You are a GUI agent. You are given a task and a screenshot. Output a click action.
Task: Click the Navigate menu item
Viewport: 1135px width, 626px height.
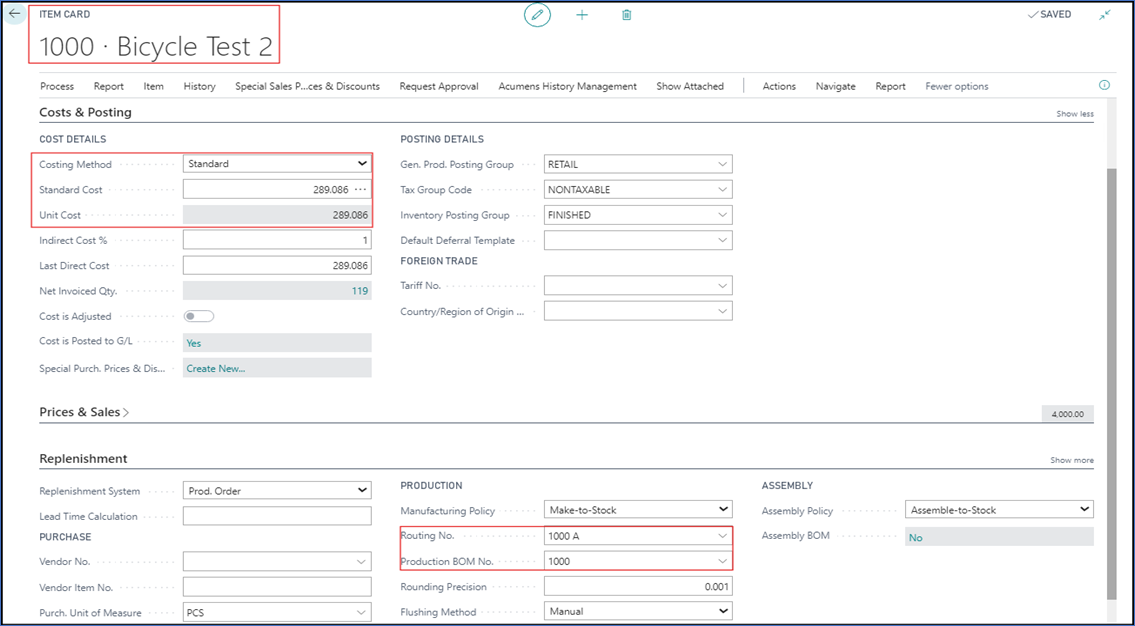[x=835, y=86]
